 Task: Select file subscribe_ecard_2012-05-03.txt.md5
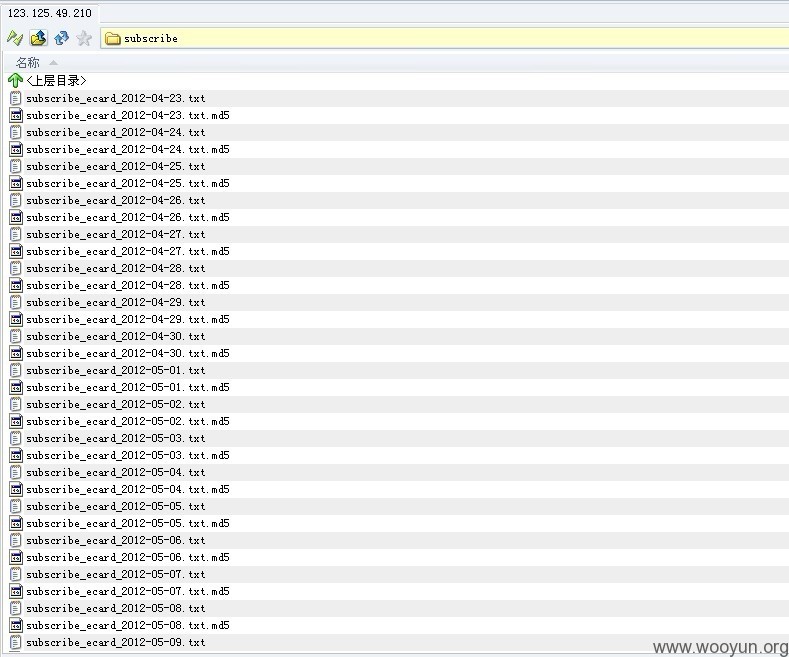tap(128, 456)
